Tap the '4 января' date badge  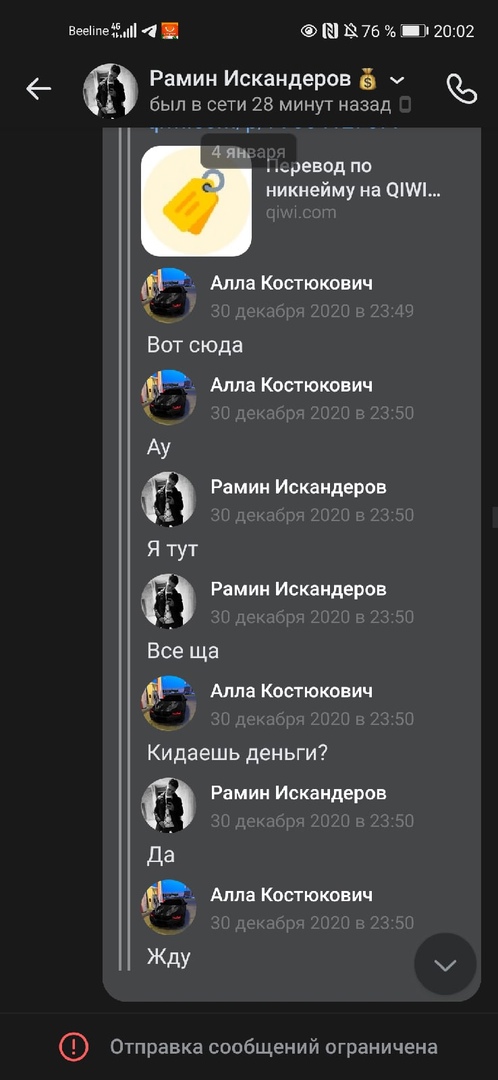pyautogui.click(x=249, y=152)
